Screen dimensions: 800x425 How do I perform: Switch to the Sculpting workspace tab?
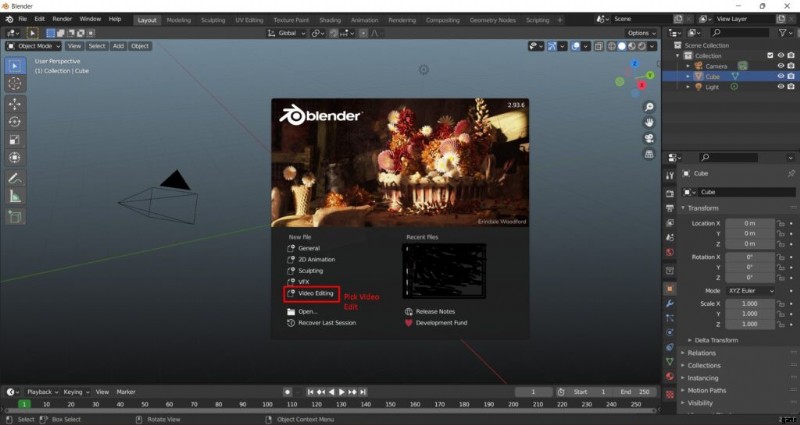click(214, 19)
